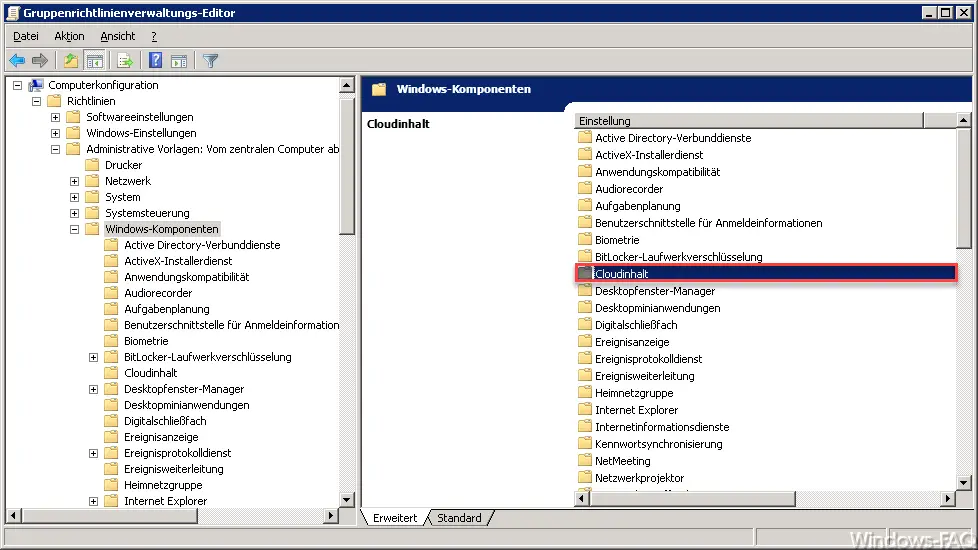The width and height of the screenshot is (978, 550).
Task: Click the settings list scroll down arrow
Action: pyautogui.click(x=964, y=483)
